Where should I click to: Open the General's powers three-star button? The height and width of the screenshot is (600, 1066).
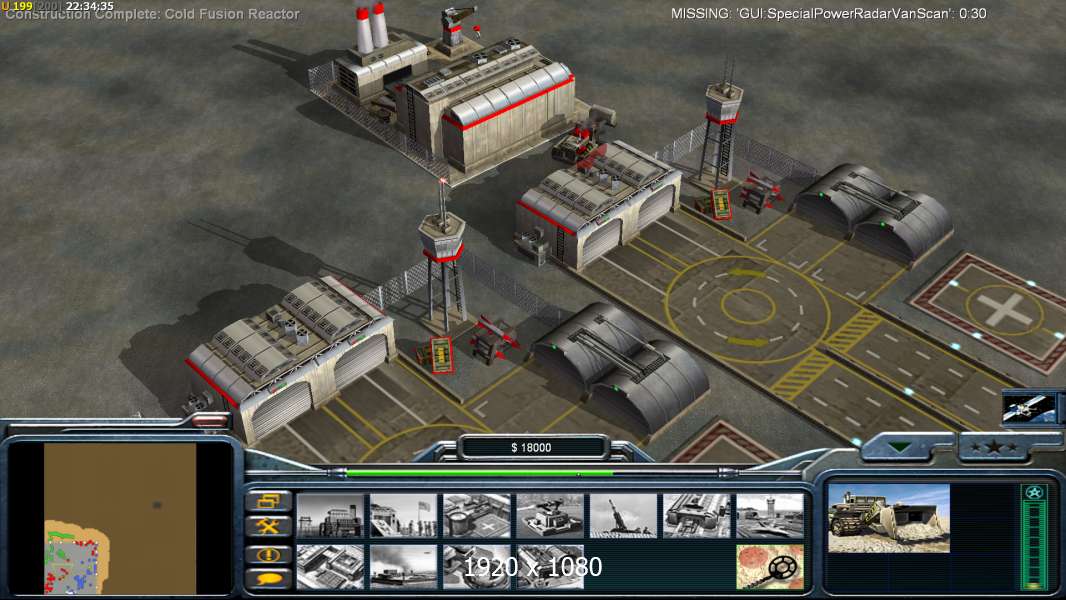pos(994,447)
